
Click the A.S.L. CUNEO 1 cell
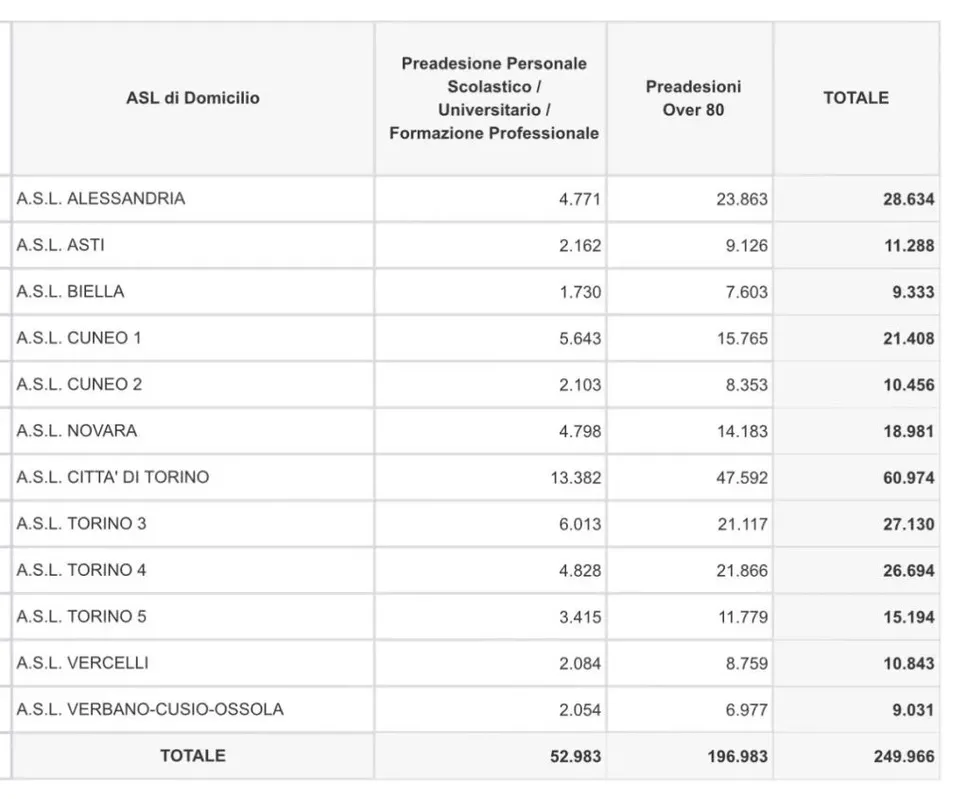(79, 338)
